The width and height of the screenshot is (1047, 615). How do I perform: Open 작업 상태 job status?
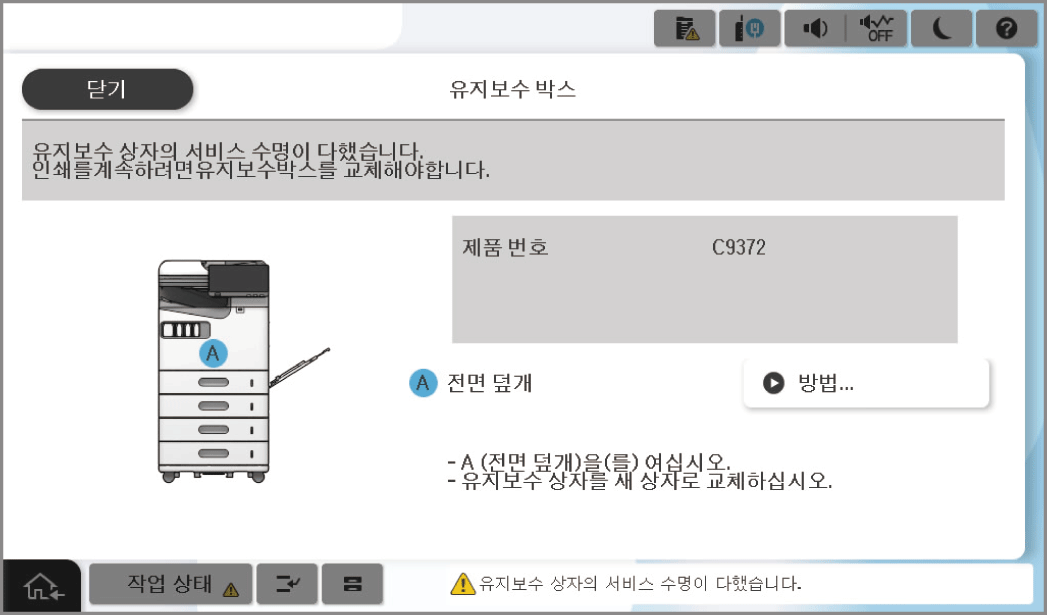pyautogui.click(x=171, y=584)
